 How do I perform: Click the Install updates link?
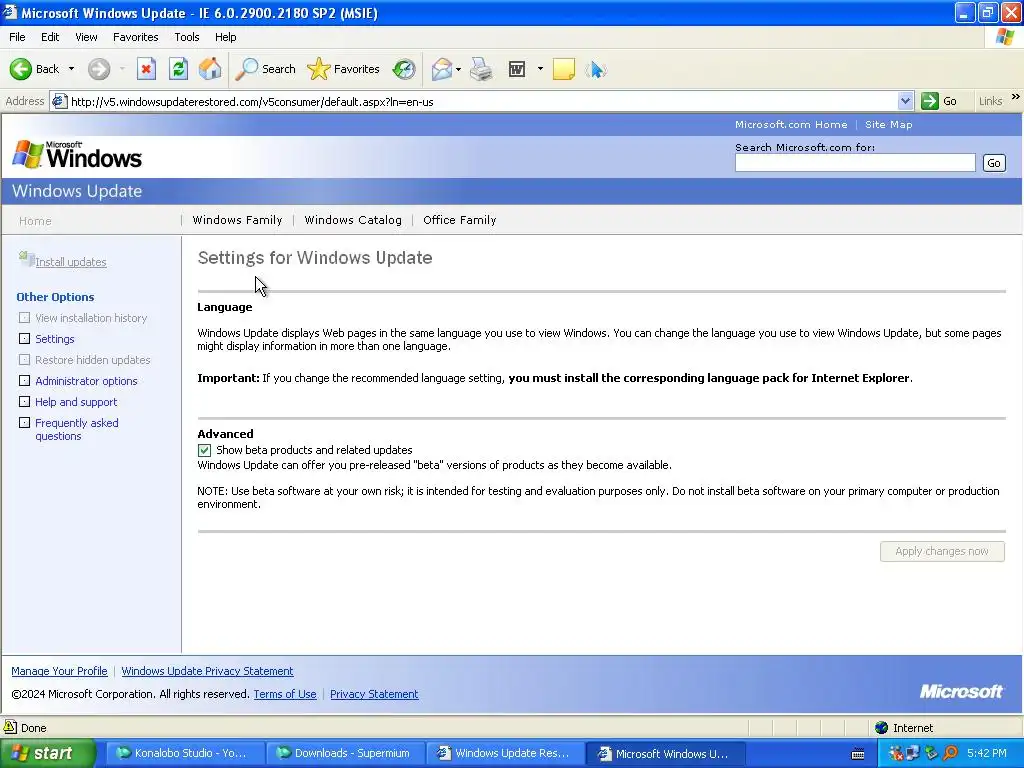(x=71, y=262)
